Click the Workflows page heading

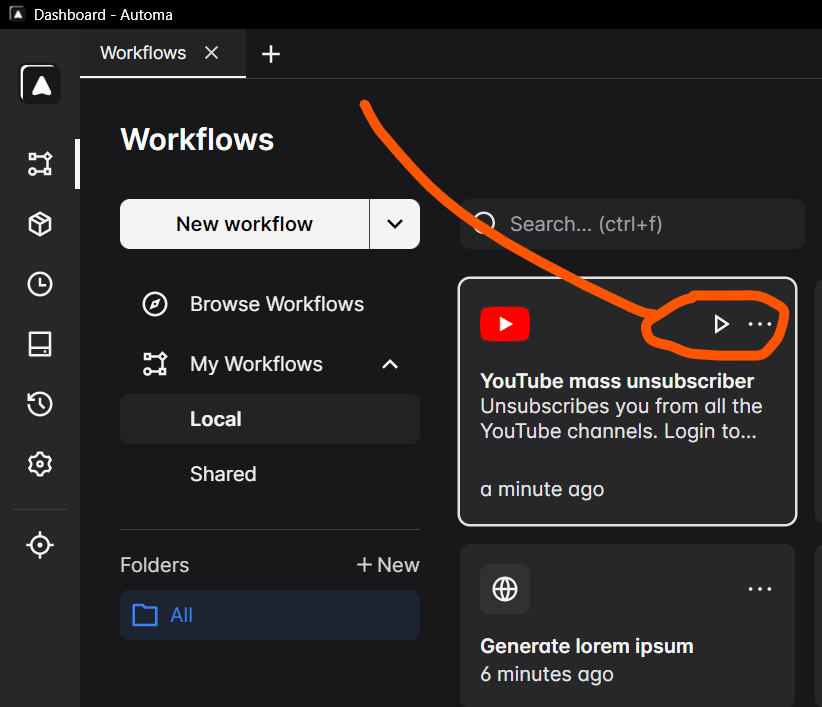197,139
